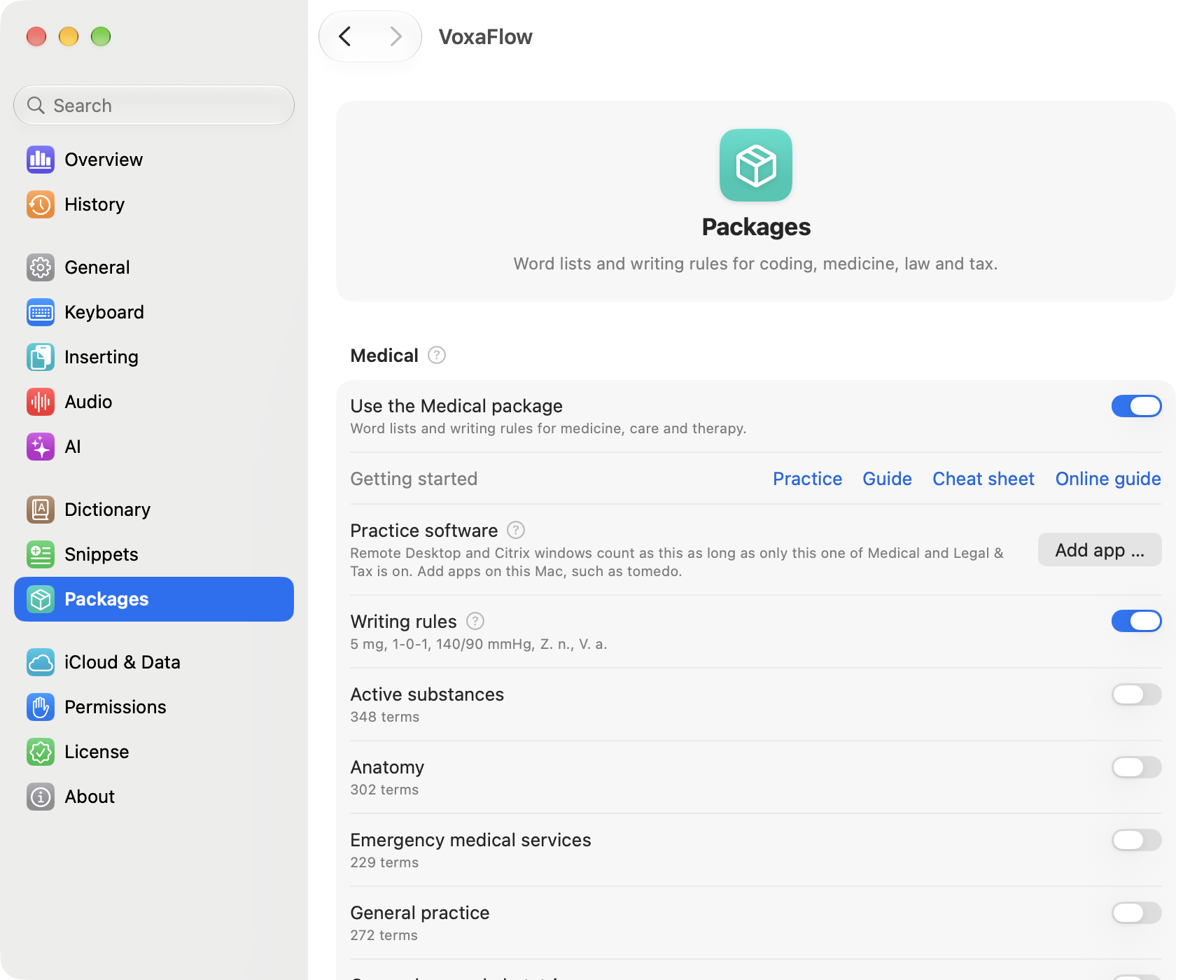Click the magnifying glass in search
Image resolution: width=1204 pixels, height=980 pixels.
(x=36, y=106)
